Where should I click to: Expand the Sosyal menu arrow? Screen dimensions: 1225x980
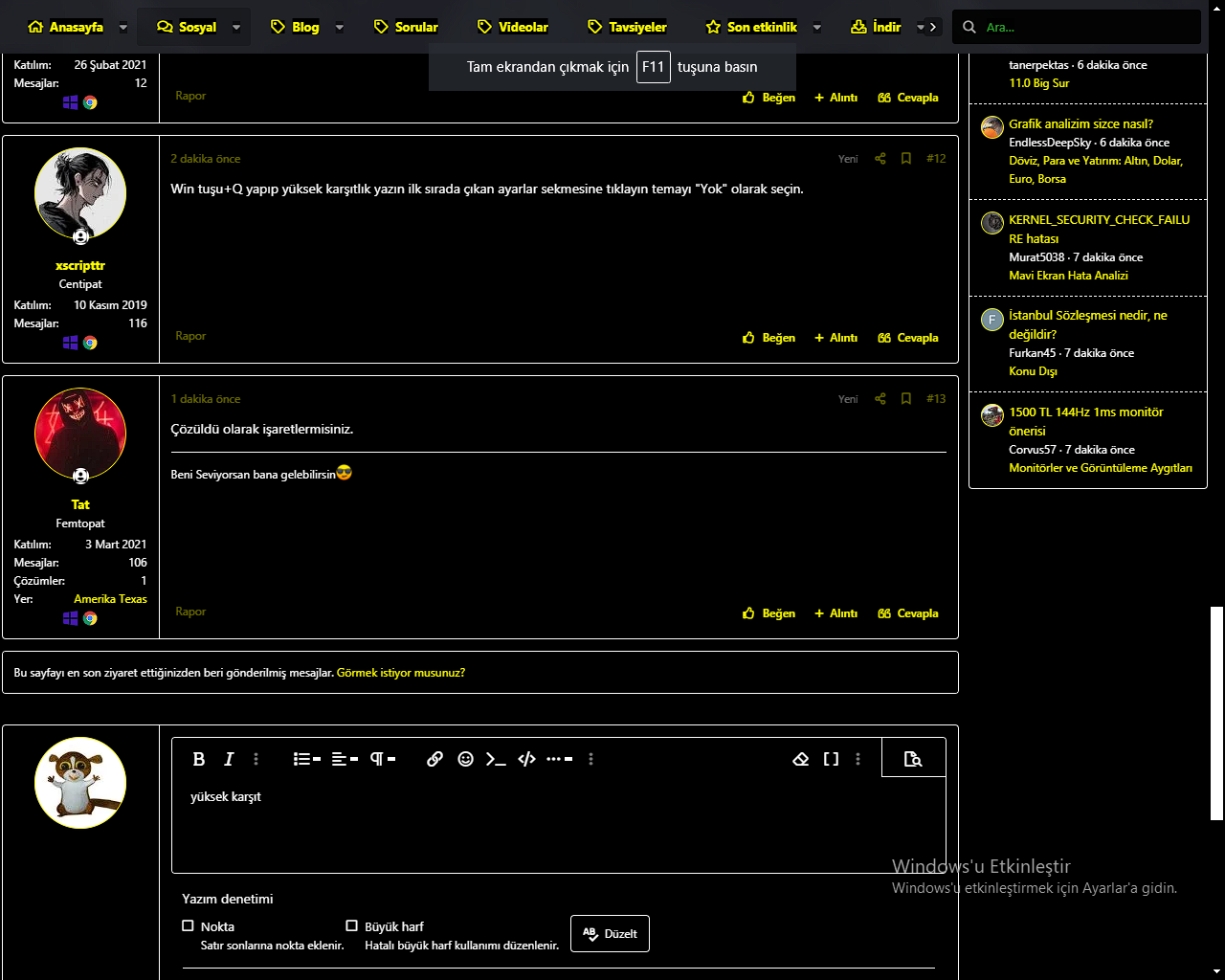pos(236,28)
